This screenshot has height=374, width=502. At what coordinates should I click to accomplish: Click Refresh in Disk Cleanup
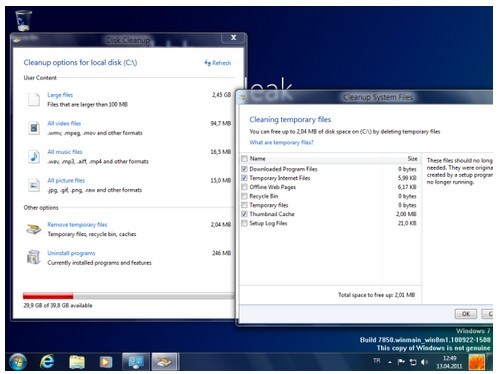[x=218, y=63]
